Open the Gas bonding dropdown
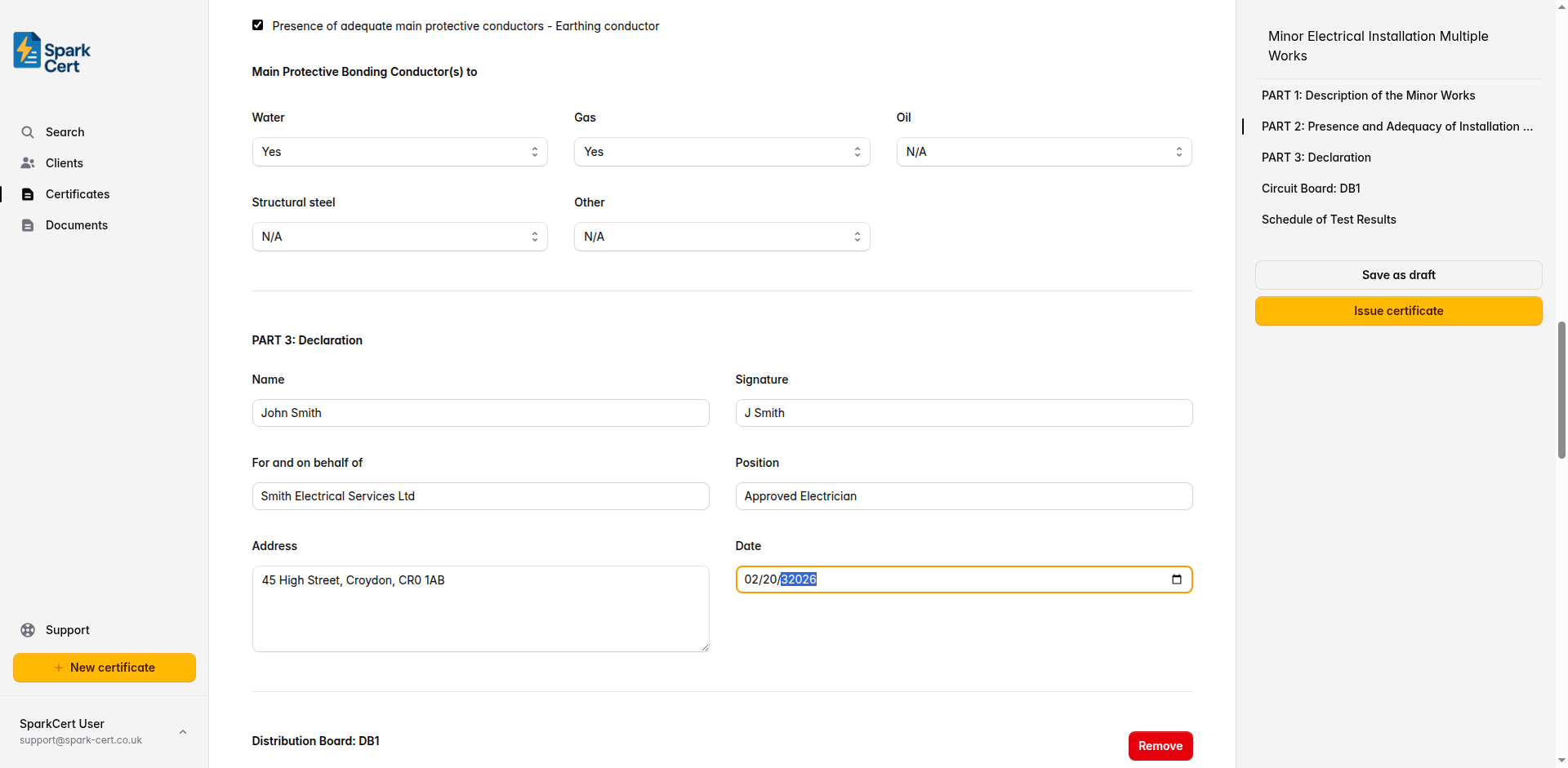The height and width of the screenshot is (768, 1568). [x=721, y=152]
